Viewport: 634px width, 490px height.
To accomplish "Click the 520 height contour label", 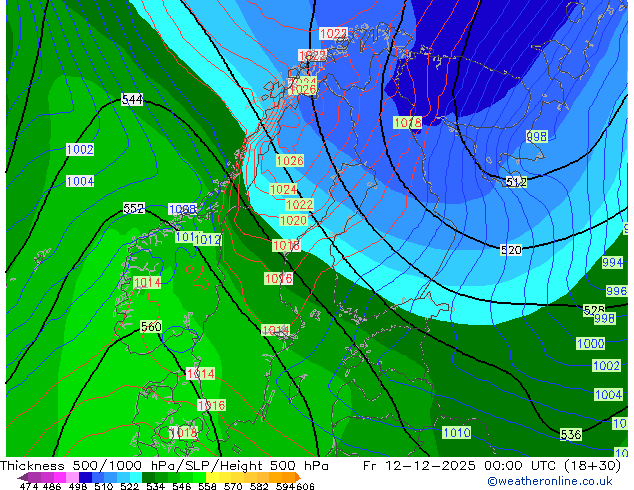I will coord(511,250).
